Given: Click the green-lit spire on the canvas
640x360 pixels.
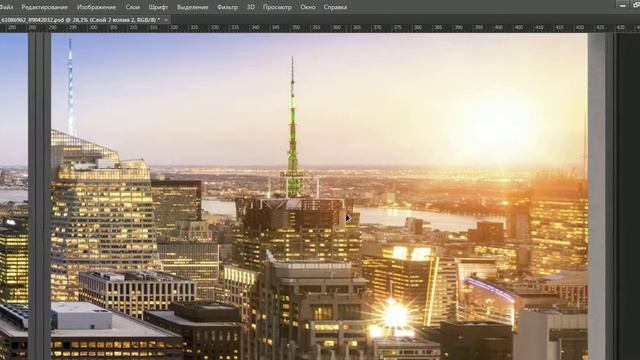Looking at the screenshot, I should coord(293,127).
